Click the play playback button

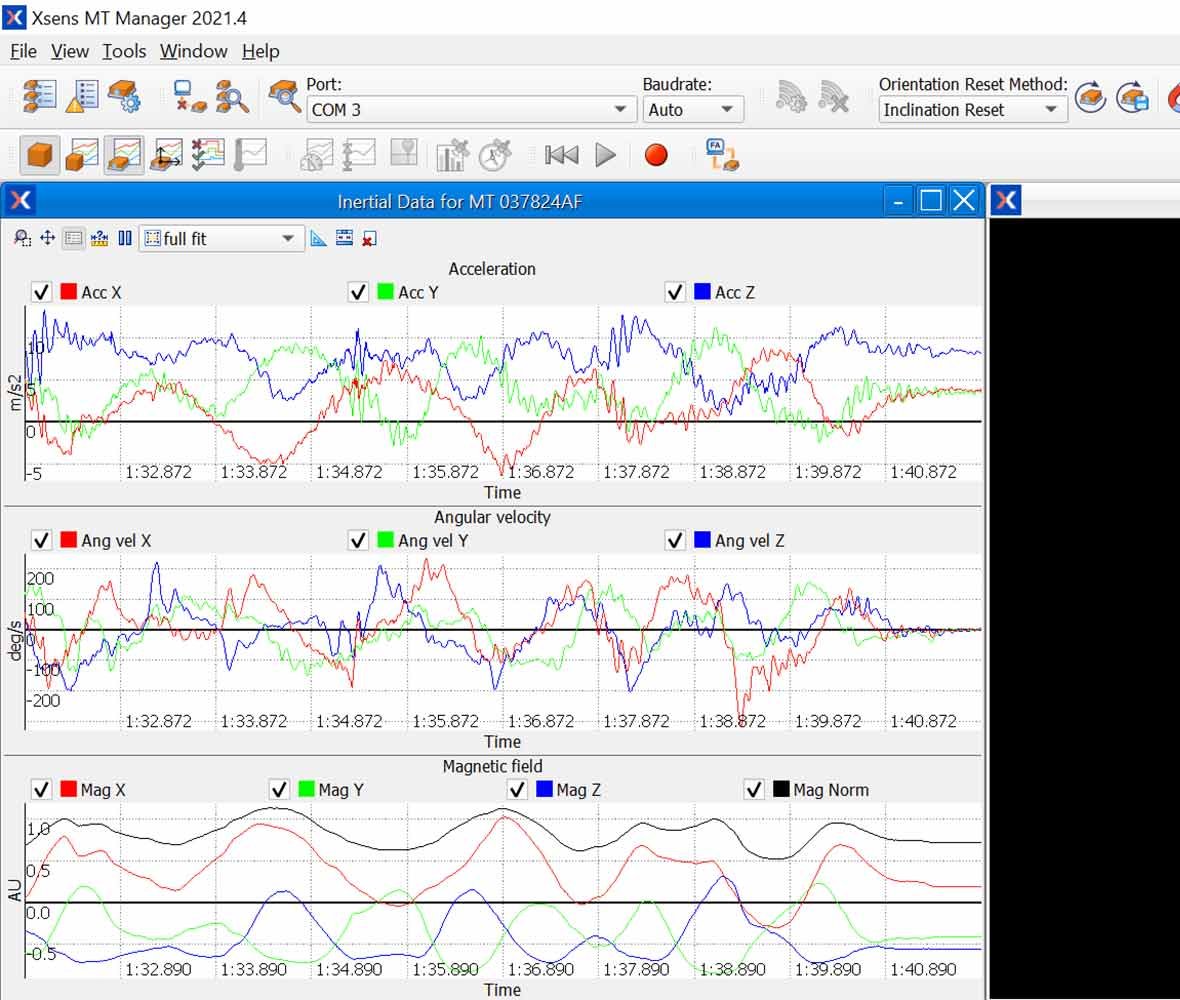pos(605,155)
